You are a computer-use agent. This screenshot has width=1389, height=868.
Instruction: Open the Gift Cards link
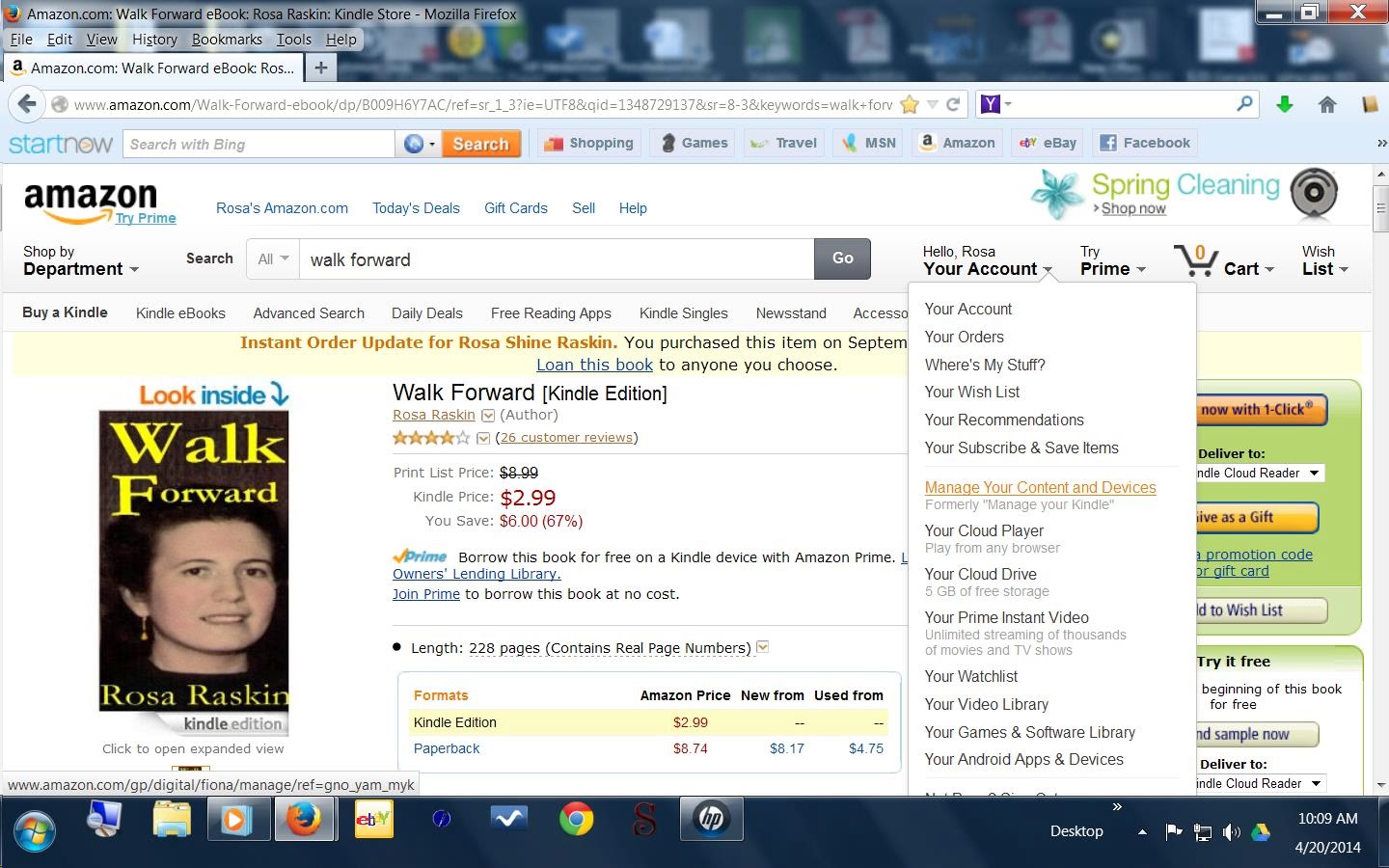click(516, 208)
